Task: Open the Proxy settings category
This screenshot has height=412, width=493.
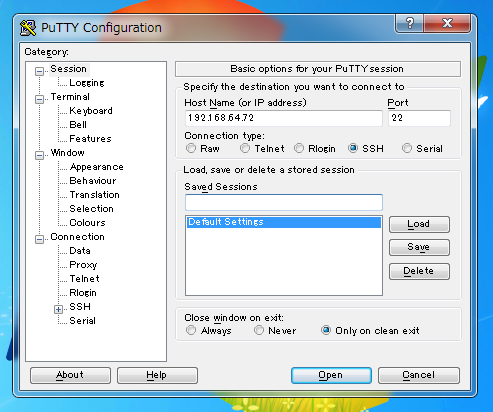Action: click(83, 265)
